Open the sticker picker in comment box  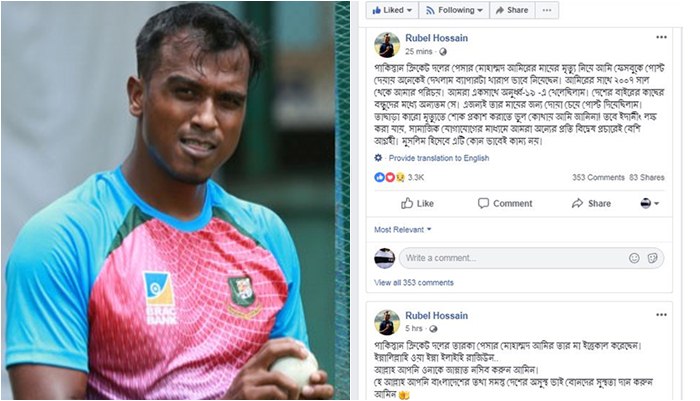tap(652, 258)
